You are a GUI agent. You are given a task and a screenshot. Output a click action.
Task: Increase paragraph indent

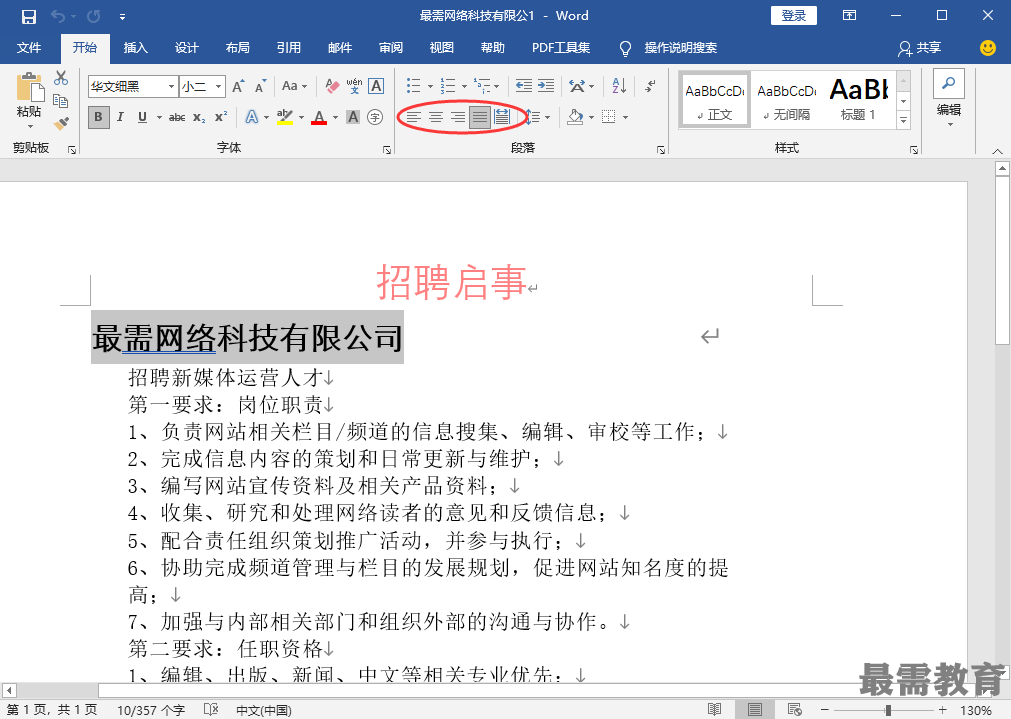point(545,86)
